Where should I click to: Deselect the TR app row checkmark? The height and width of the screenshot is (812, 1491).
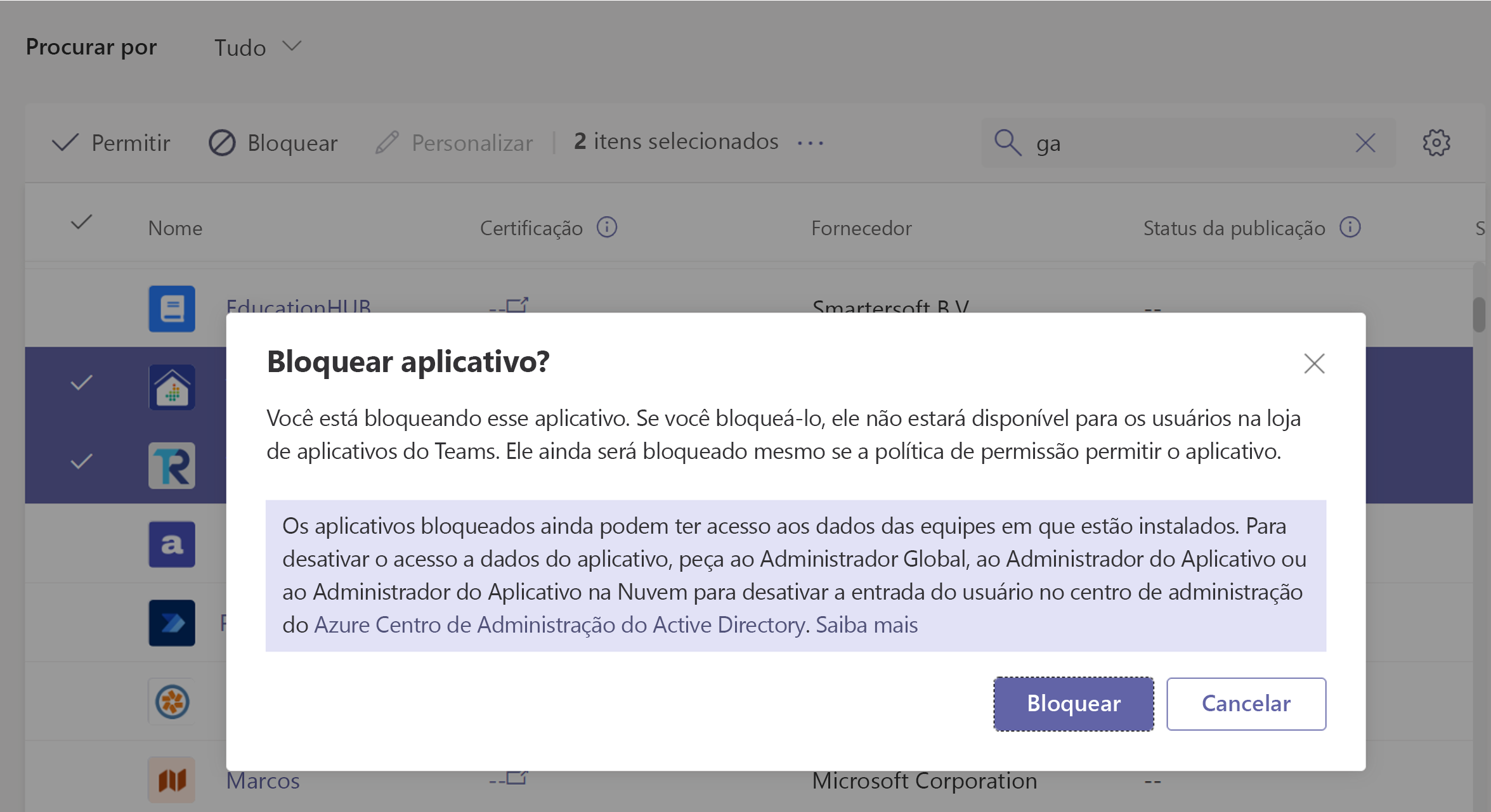tap(81, 461)
